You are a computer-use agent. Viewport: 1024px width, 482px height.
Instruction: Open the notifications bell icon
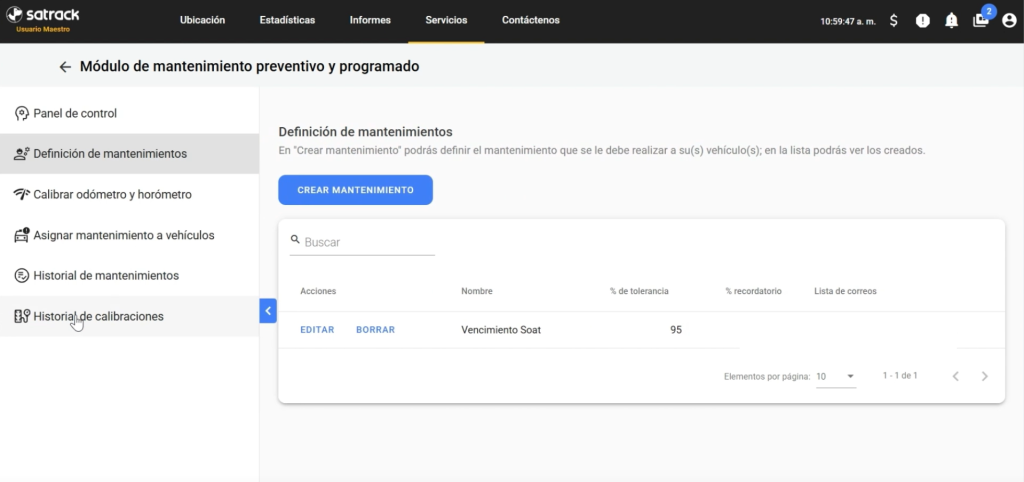pyautogui.click(x=952, y=21)
